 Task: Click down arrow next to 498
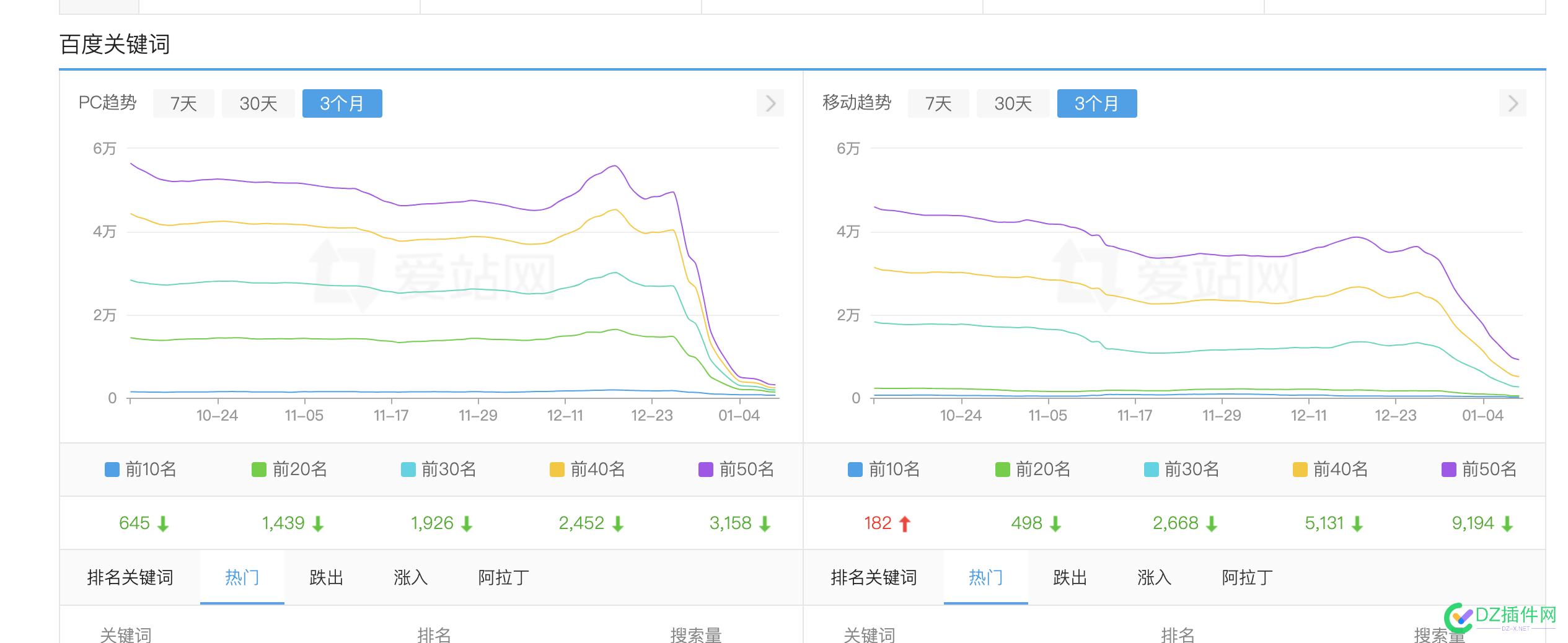coord(1055,525)
